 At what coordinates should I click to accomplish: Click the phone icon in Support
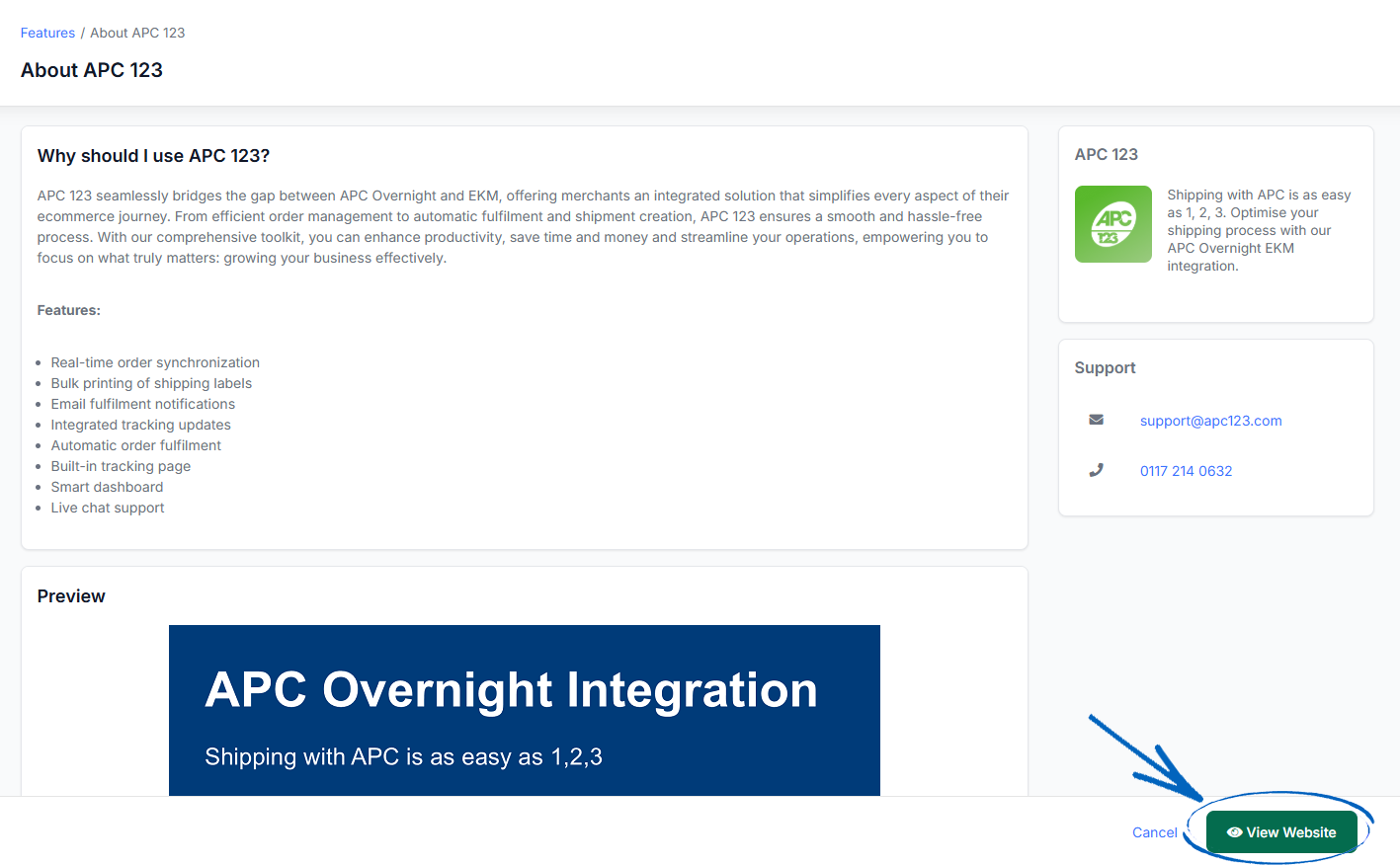(1096, 470)
